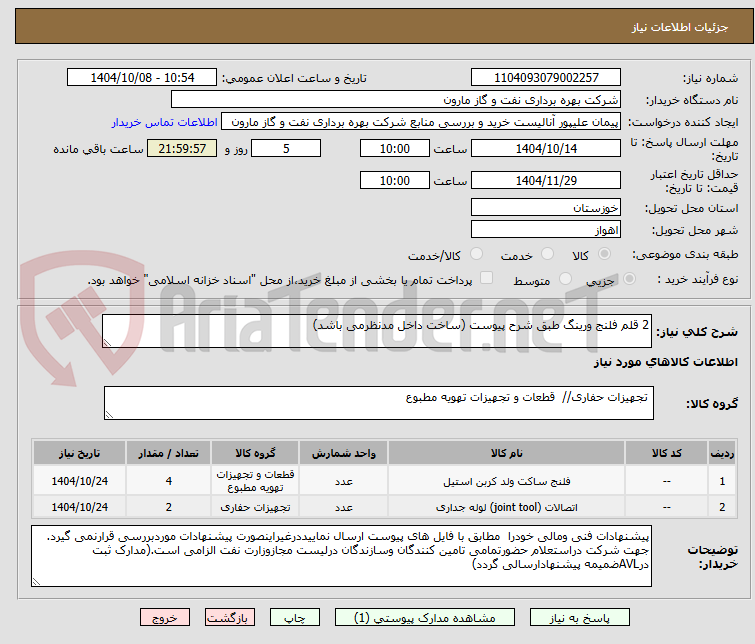Select the کالا radio button

(604, 254)
